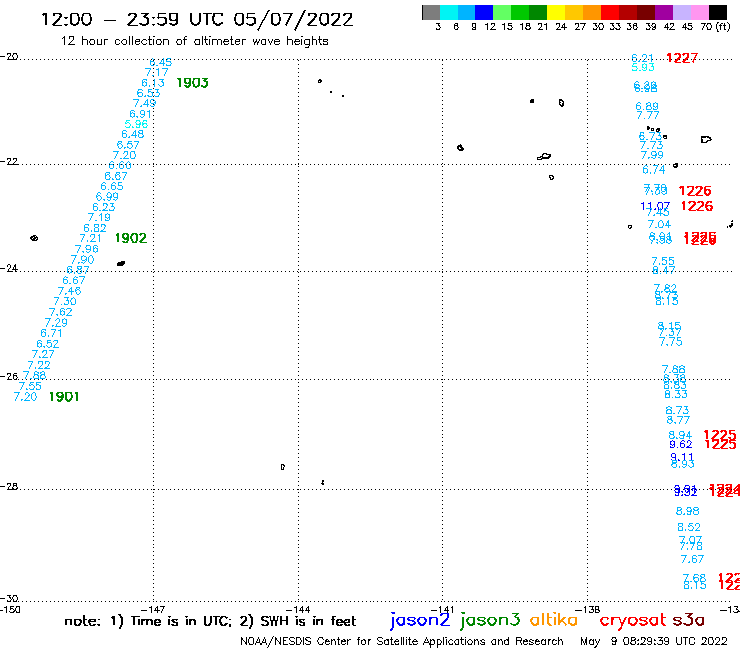Image resolution: width=740 pixels, height=650 pixels.
Task: Click wave height value 6.23
Action: coord(104,207)
